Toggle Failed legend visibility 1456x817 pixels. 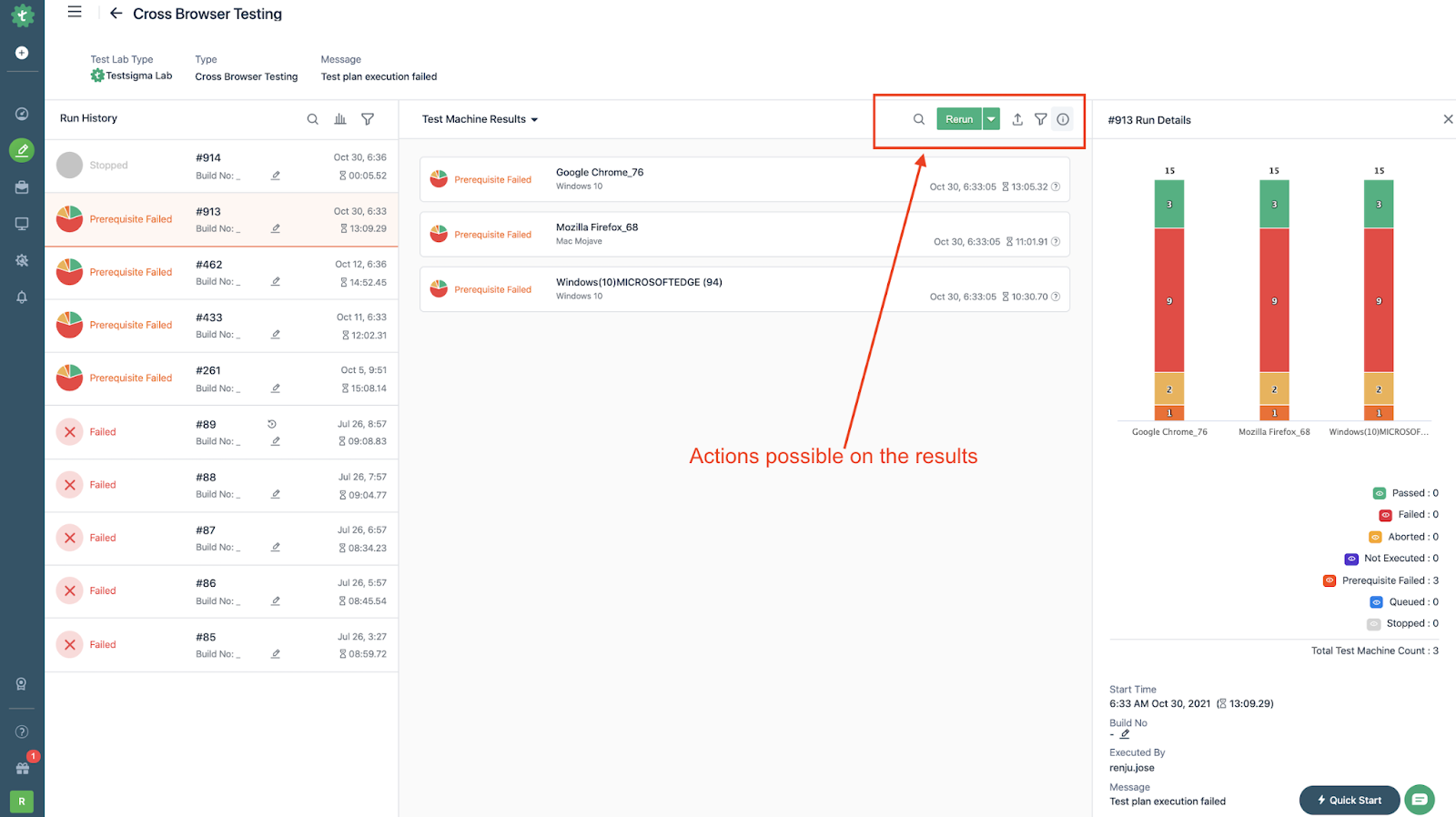(x=1385, y=515)
